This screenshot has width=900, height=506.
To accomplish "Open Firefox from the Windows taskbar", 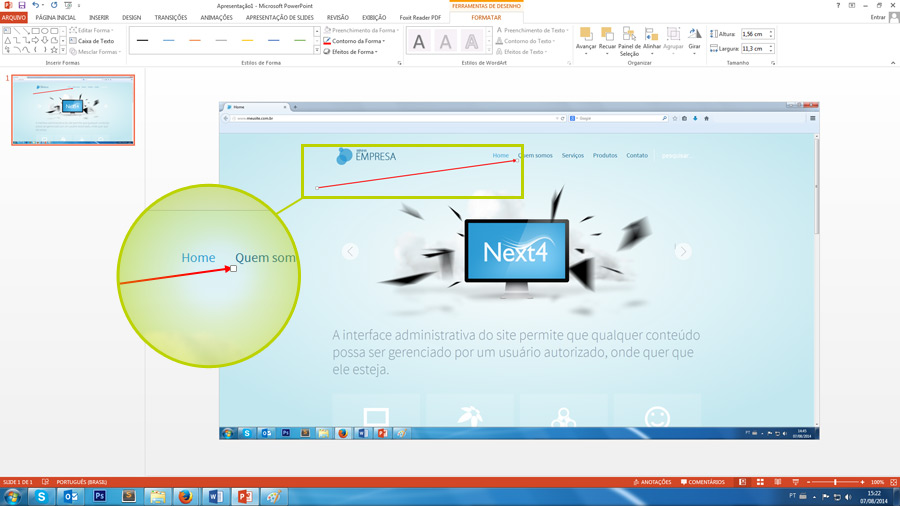I will [186, 496].
